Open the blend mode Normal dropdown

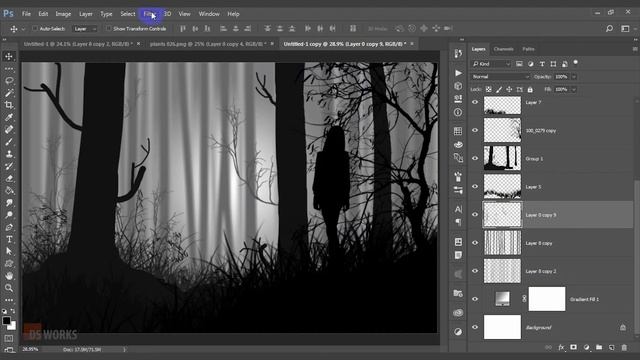point(500,76)
